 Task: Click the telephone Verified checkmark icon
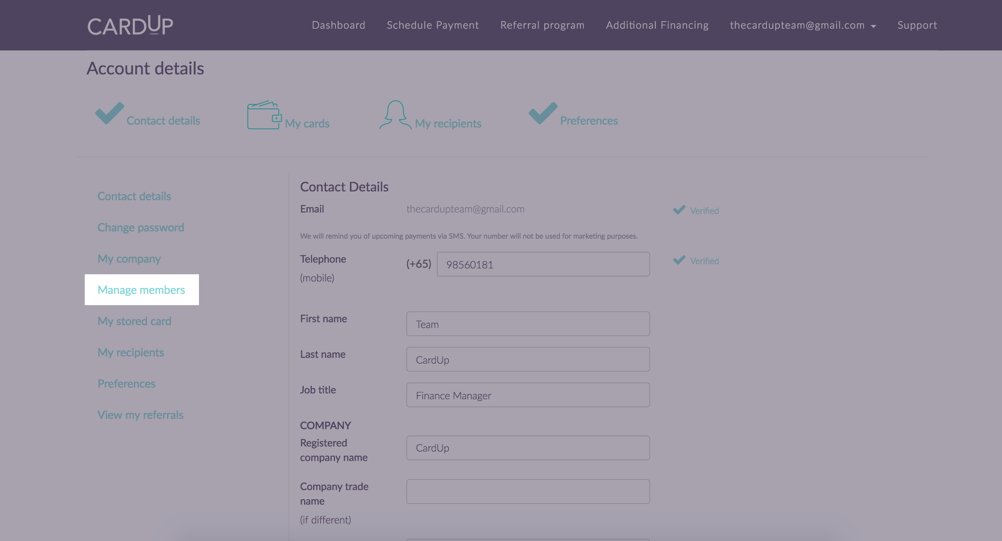tap(679, 260)
